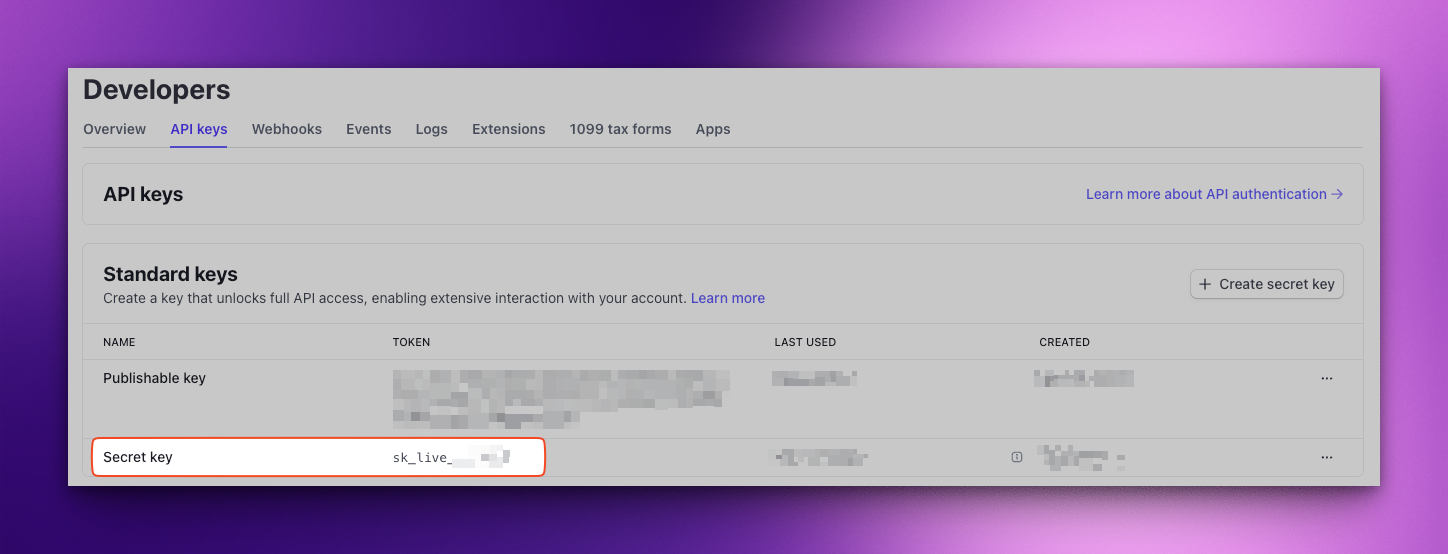This screenshot has height=554, width=1448.
Task: Open more options for Publishable key
Action: (x=1327, y=379)
